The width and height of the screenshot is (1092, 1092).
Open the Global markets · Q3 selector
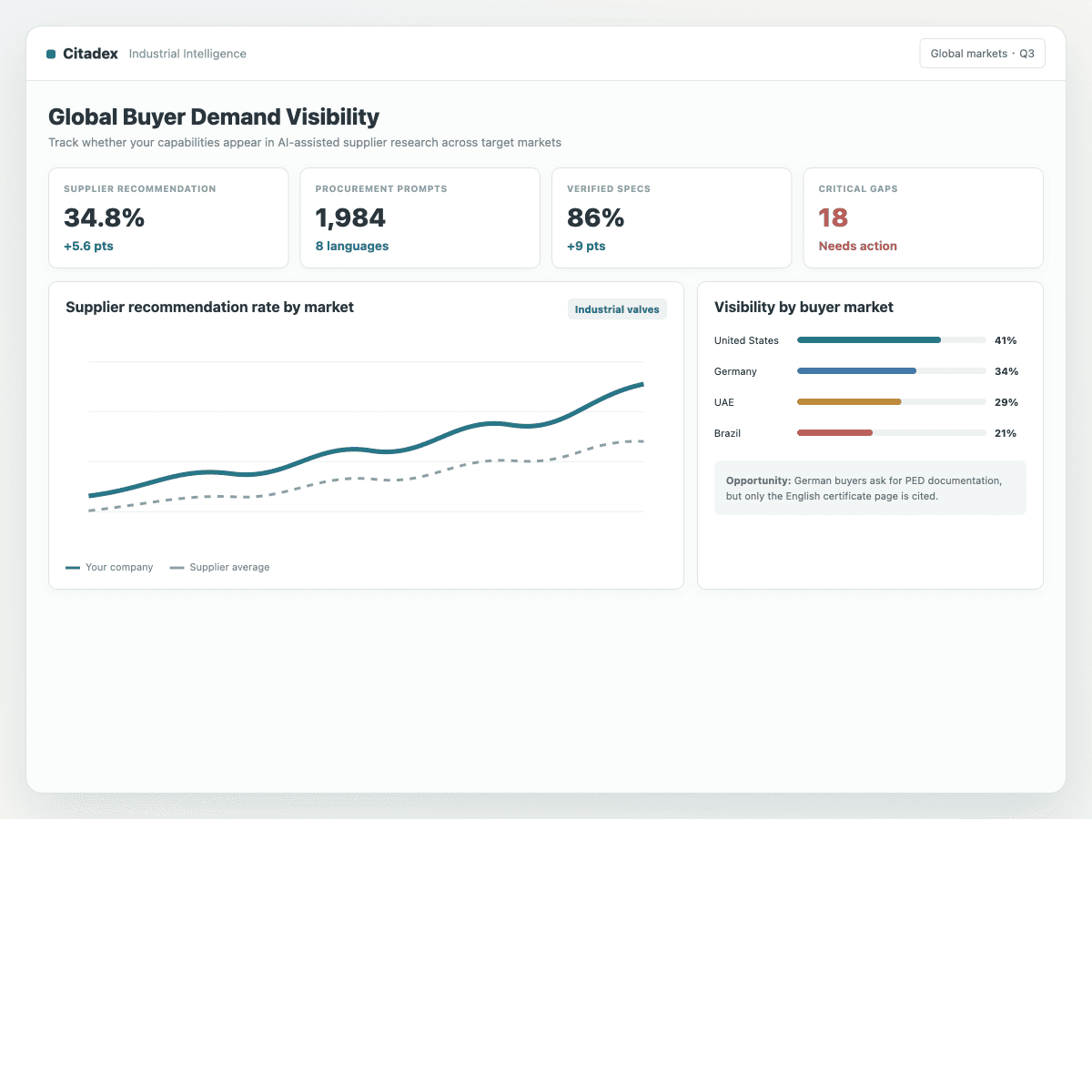tap(982, 54)
